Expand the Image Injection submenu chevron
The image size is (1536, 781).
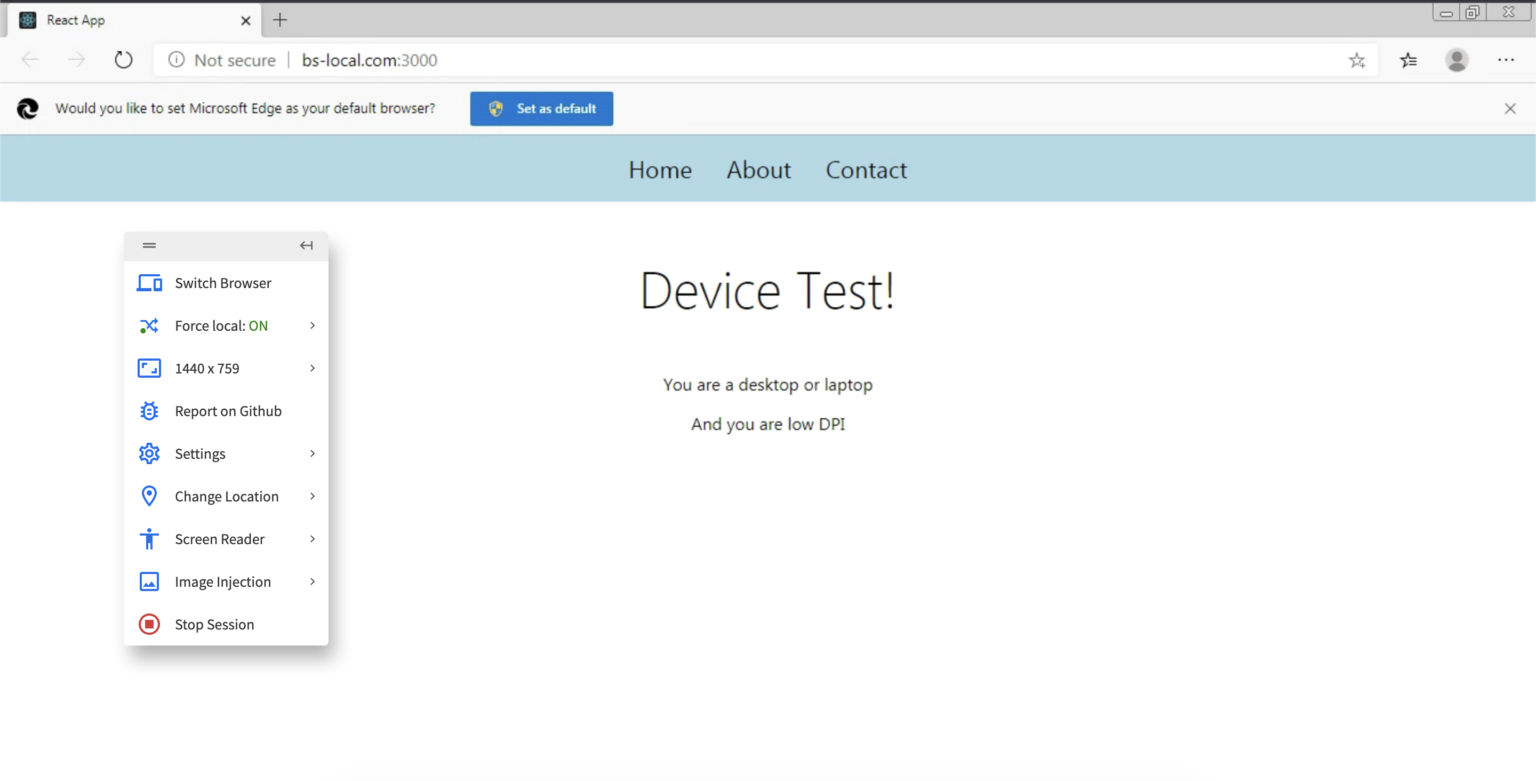click(312, 582)
